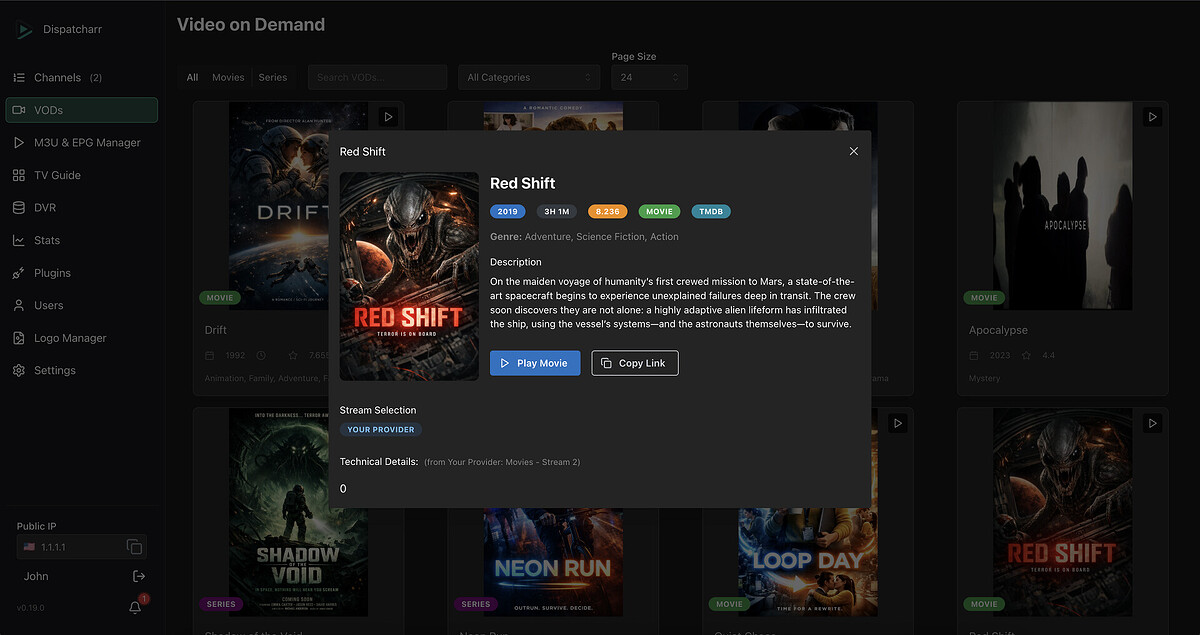
Task: Open the DVR section
Action: [x=82, y=207]
